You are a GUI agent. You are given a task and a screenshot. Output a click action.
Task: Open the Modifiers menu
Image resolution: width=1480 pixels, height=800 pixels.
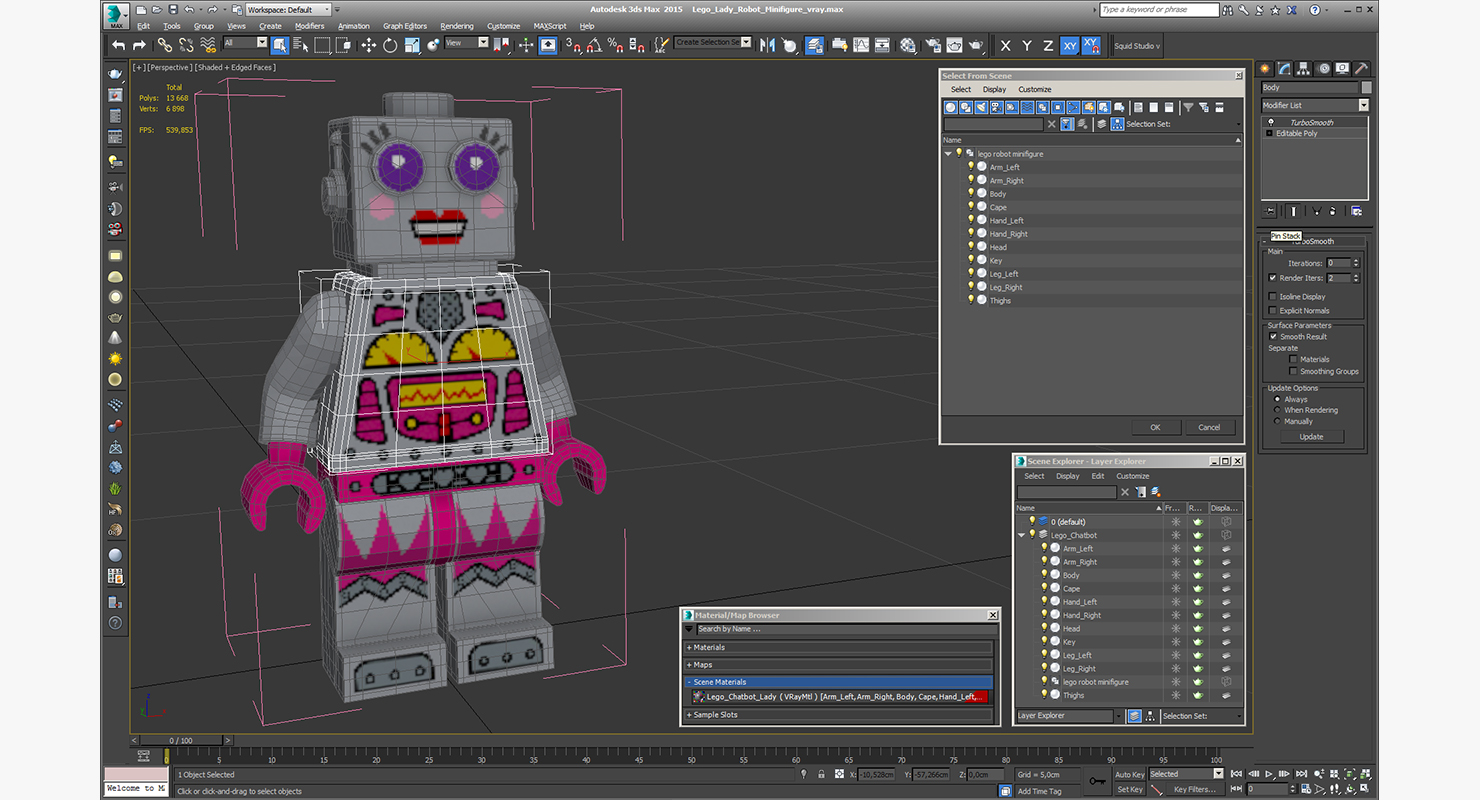tap(310, 26)
